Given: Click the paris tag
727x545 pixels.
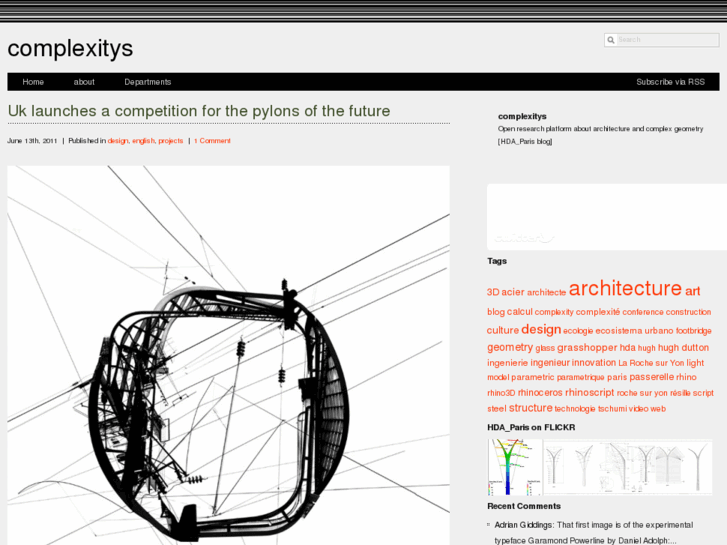Looking at the screenshot, I should (x=617, y=378).
